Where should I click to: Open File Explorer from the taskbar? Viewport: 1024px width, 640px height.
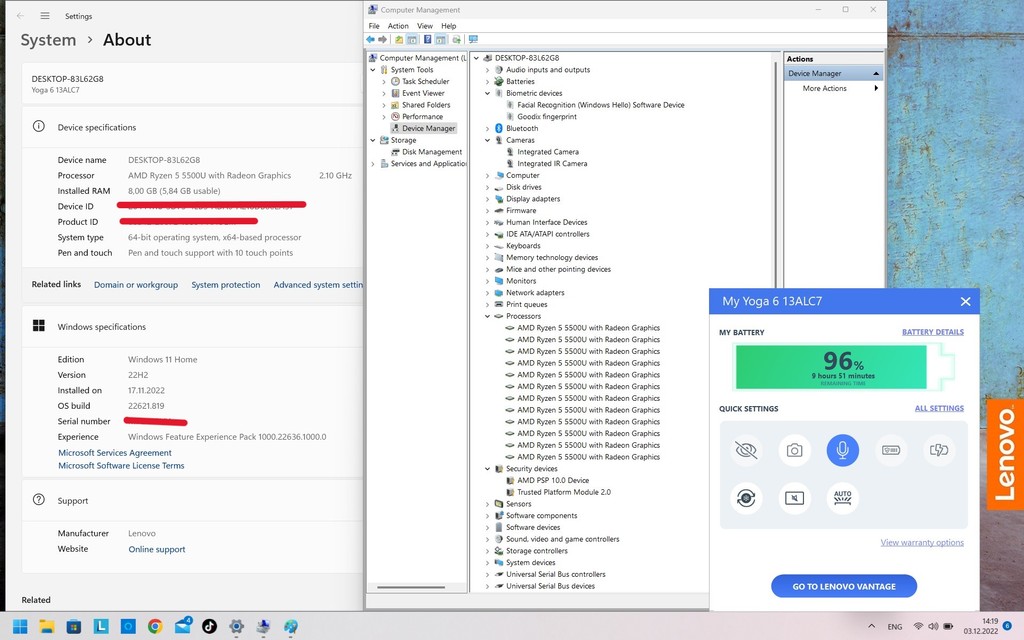coord(47,627)
